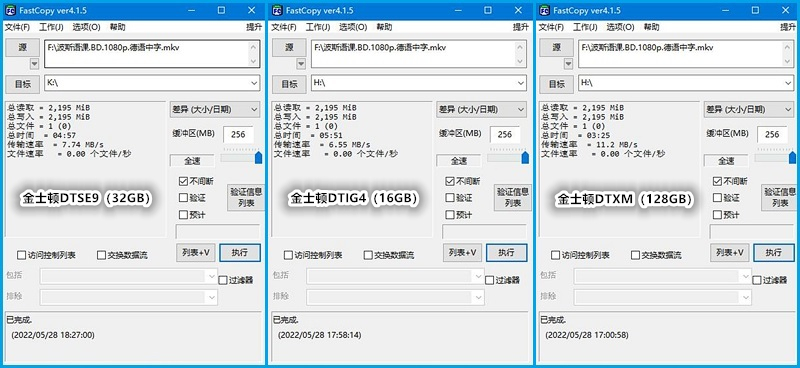Click 缓冲区 256 field in DTXM window

tap(772, 135)
